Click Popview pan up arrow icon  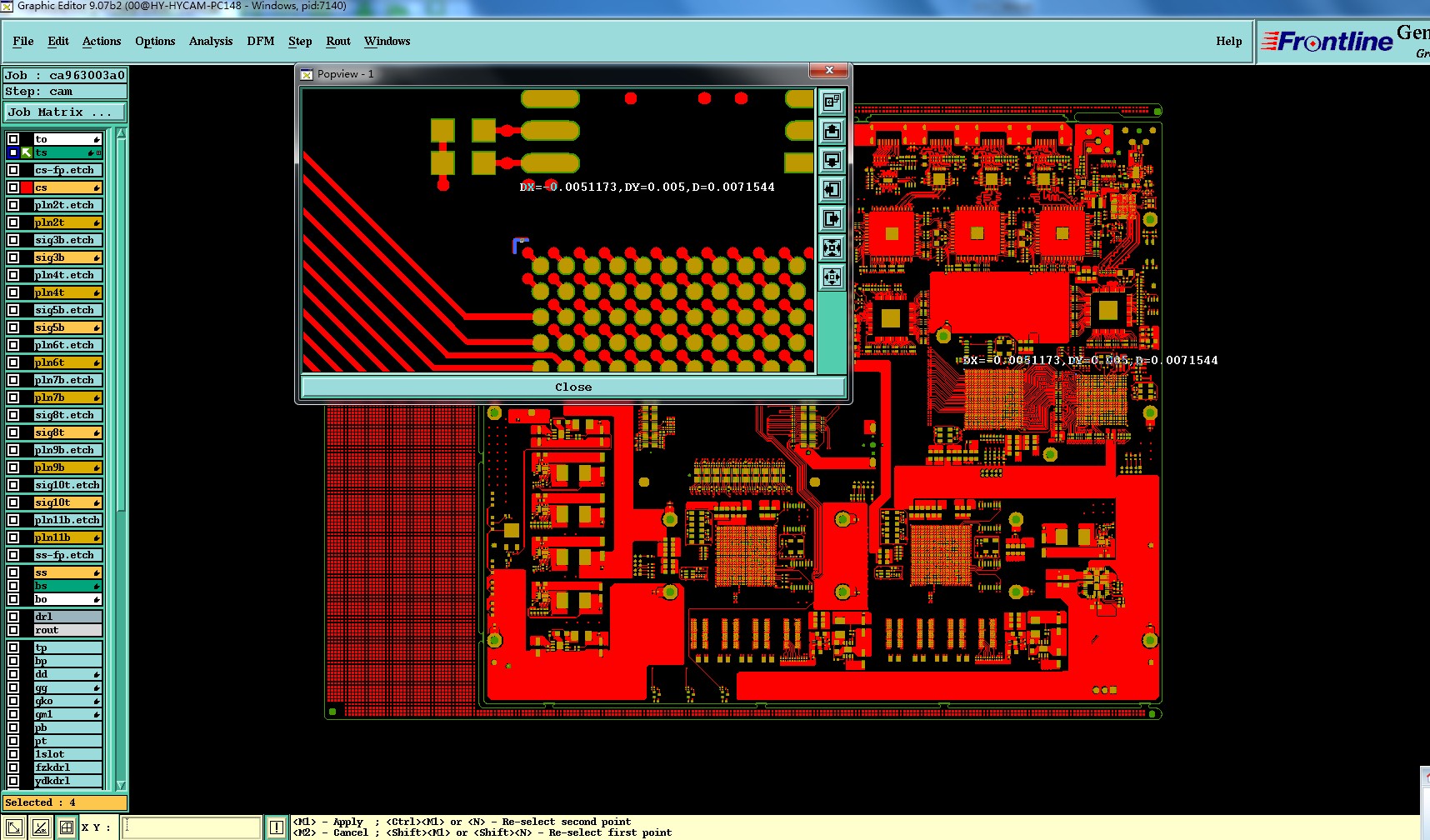coord(832,132)
